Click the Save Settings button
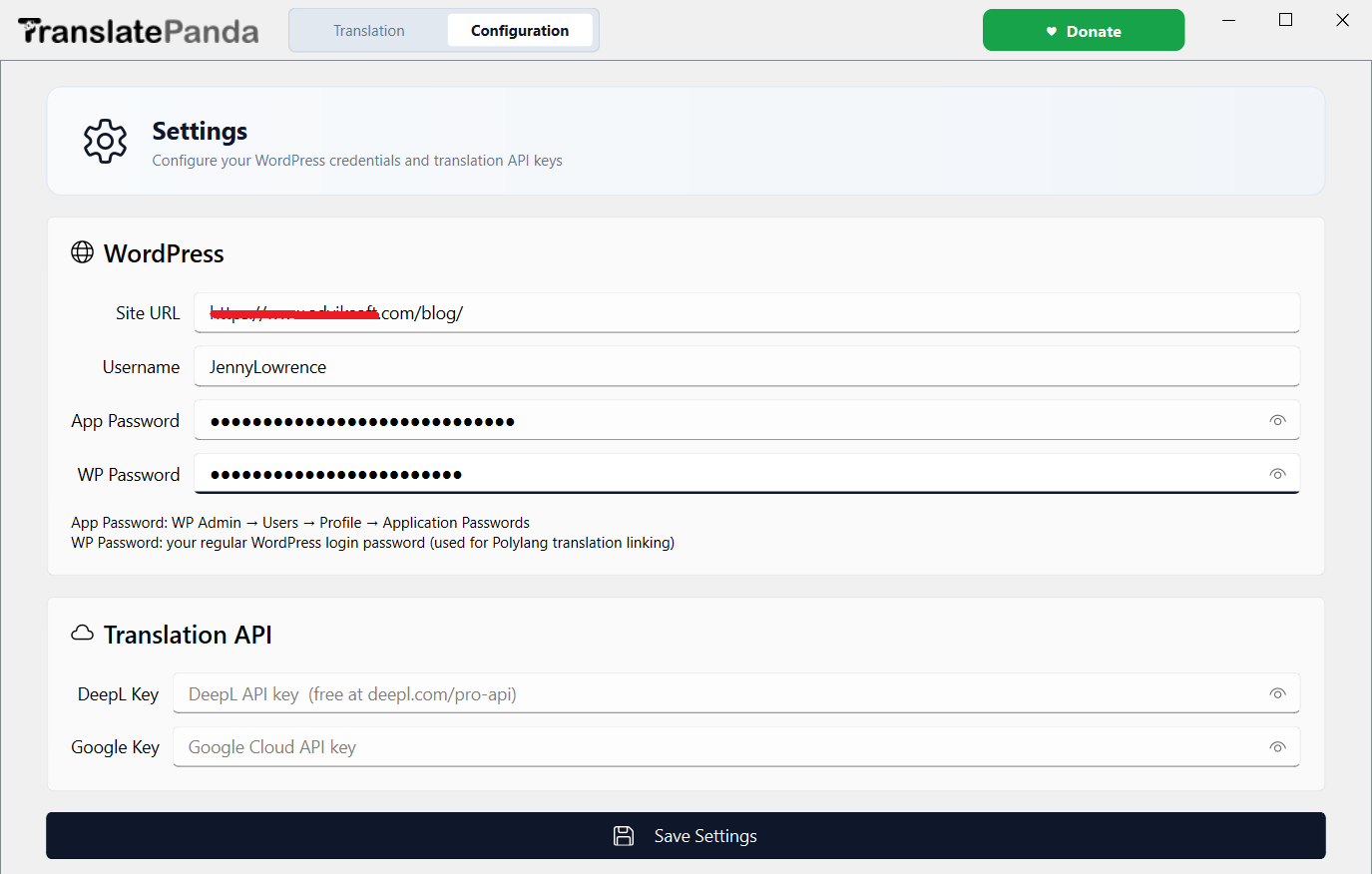The image size is (1372, 874). click(x=686, y=836)
